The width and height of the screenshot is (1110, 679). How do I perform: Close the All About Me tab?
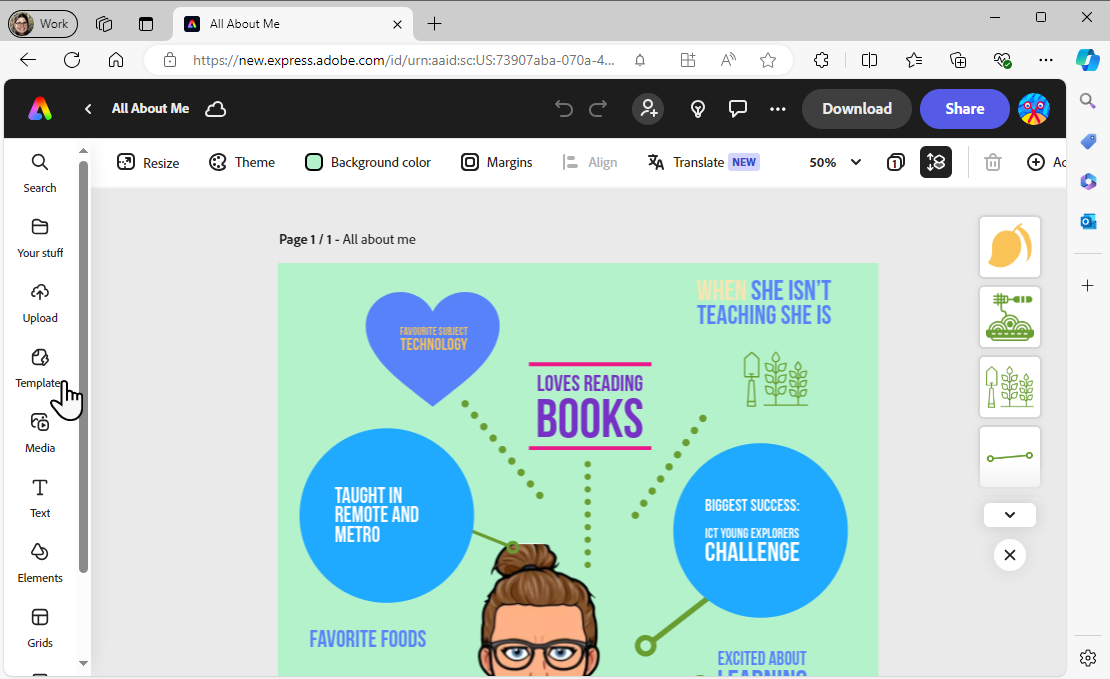click(x=397, y=24)
